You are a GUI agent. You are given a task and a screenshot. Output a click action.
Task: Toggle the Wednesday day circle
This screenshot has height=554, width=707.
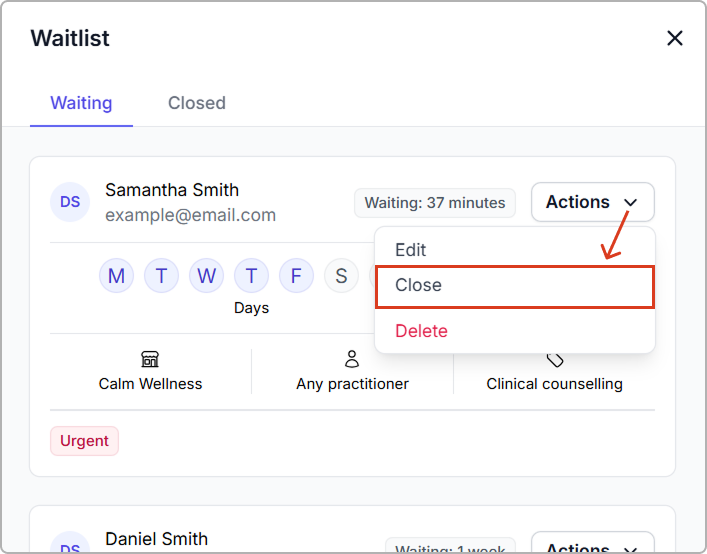206,275
